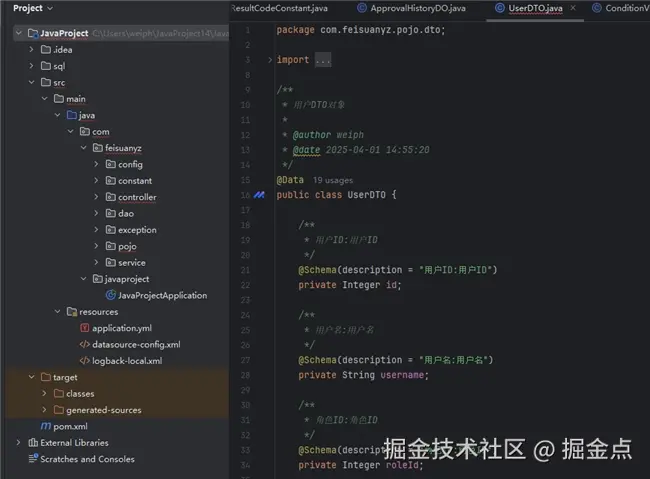650x479 pixels.
Task: Expand the config package
Action: (96, 164)
